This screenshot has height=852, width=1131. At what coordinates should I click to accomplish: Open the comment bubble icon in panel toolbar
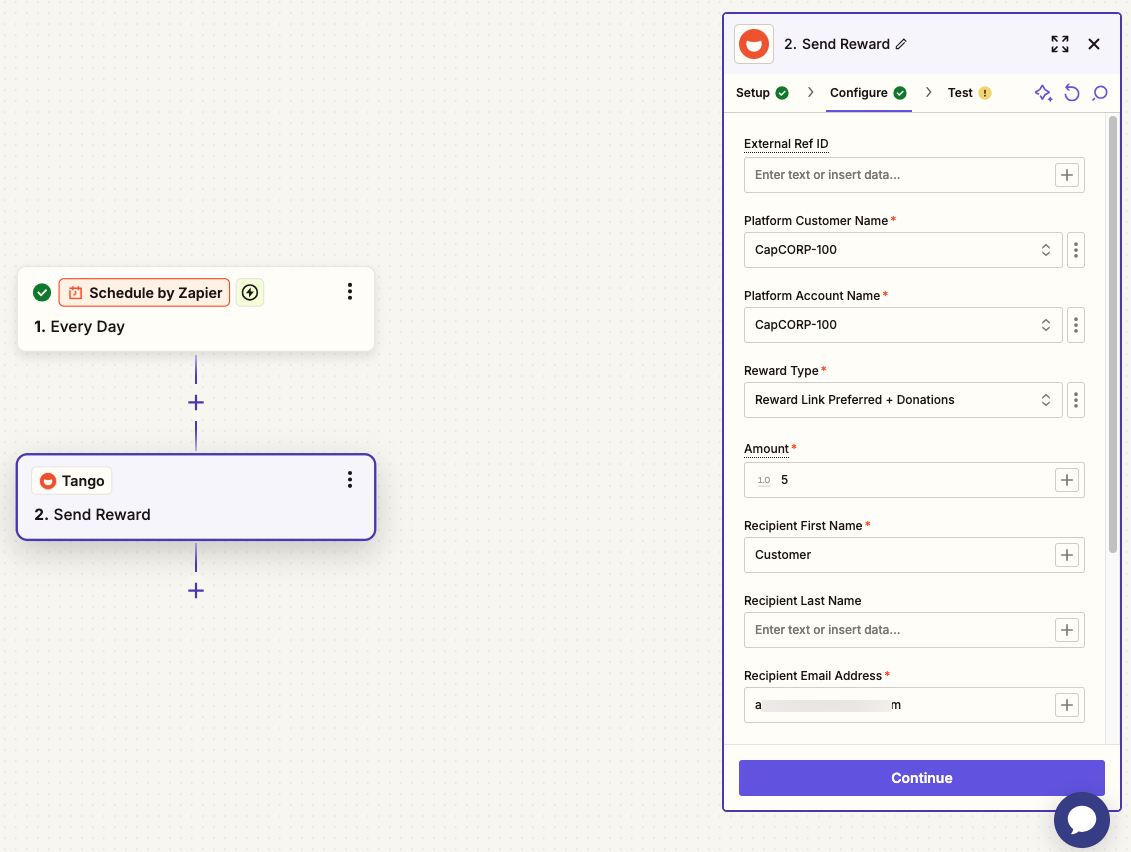tap(1100, 93)
